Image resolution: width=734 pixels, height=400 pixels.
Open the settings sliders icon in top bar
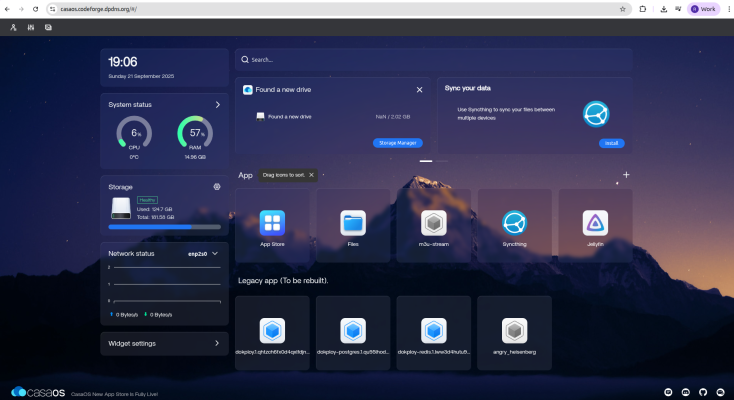tap(31, 28)
